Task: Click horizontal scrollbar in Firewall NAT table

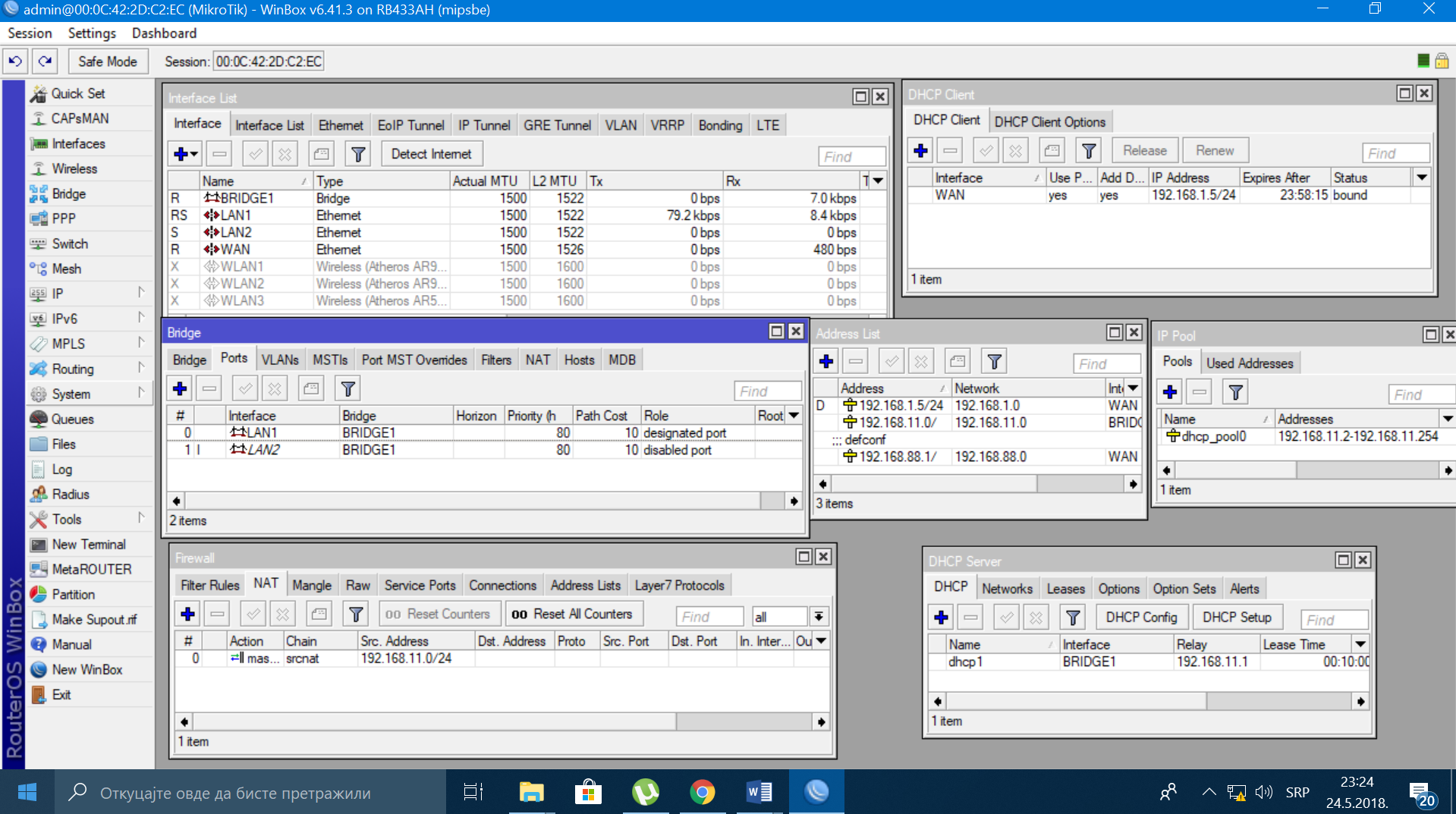Action: pyautogui.click(x=503, y=721)
